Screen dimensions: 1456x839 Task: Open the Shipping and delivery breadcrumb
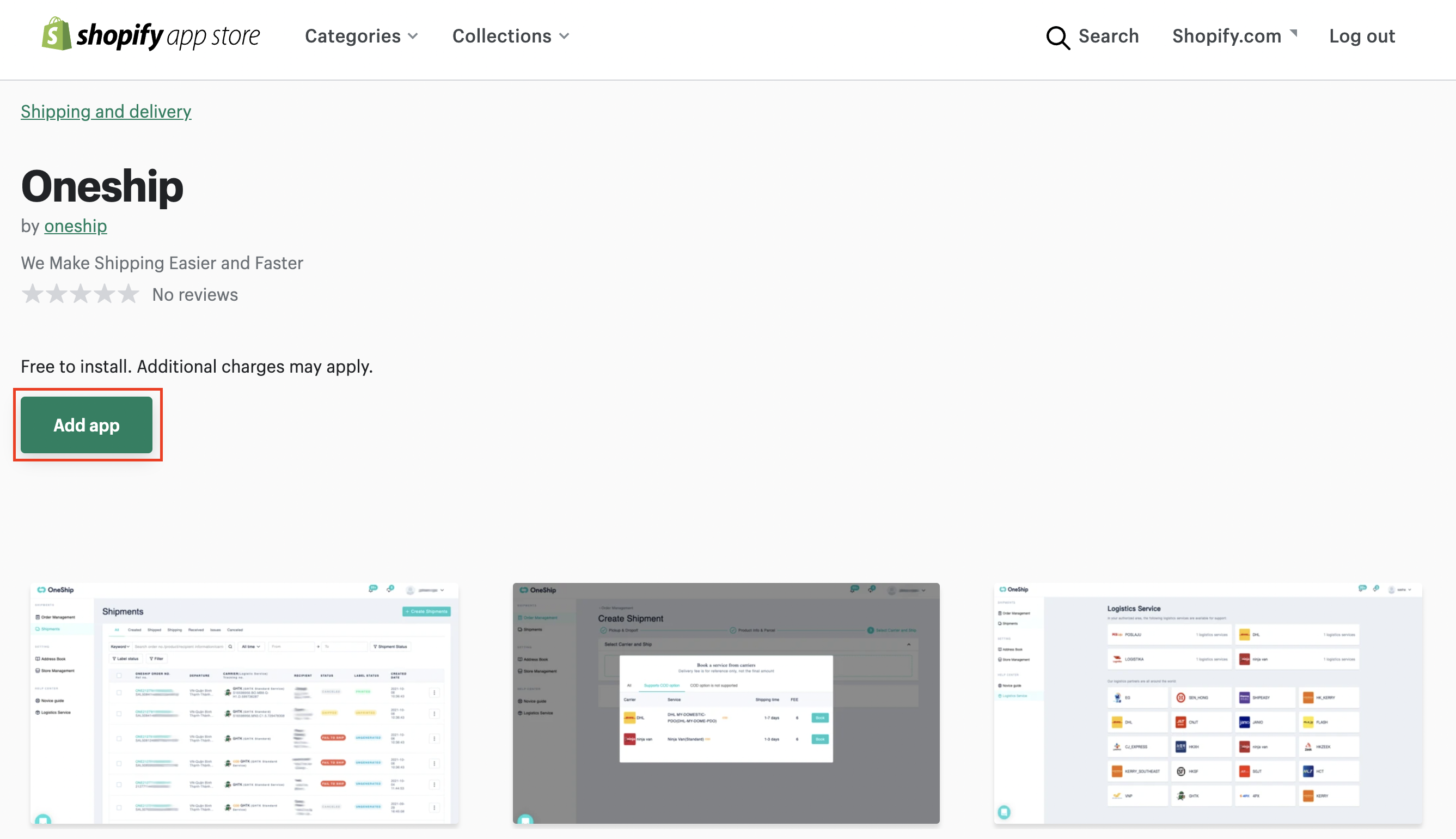click(106, 111)
